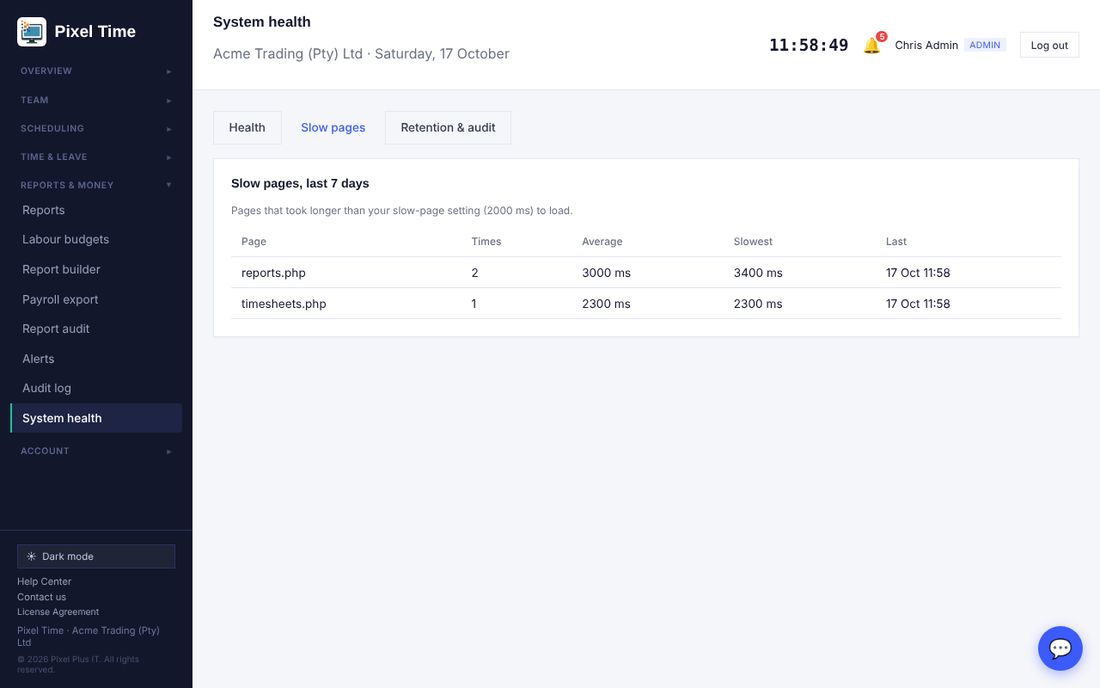
Task: Expand the Account sidebar section
Action: point(96,451)
